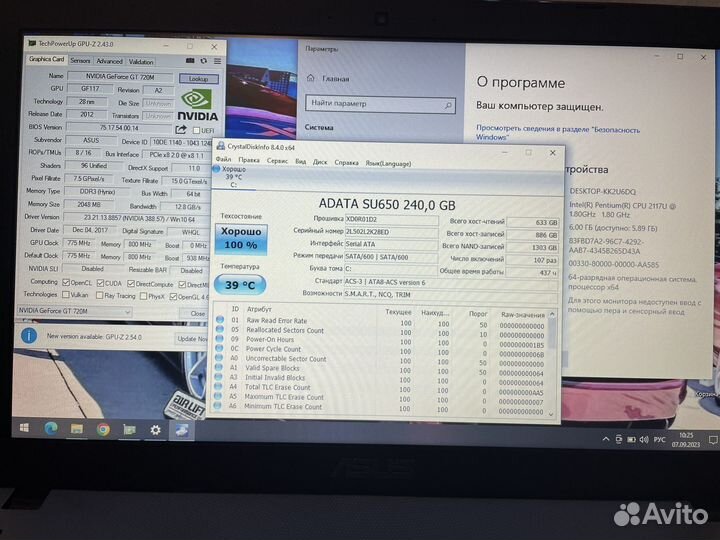
Task: Click Lookup button in GPU-Z
Action: (x=199, y=79)
